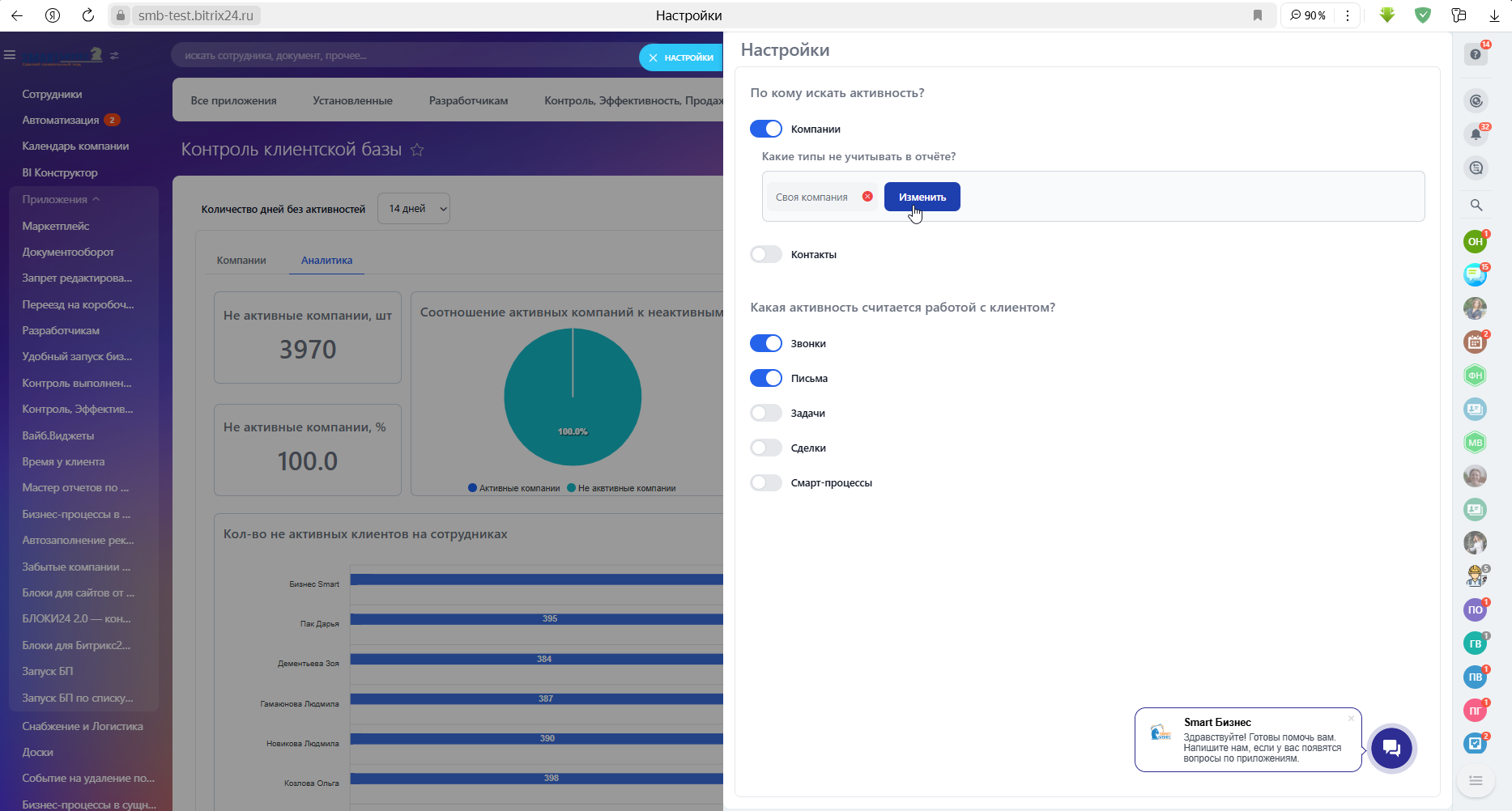Screen dimensions: 1512x811
Task: Reload the page with browser refresh icon
Action: 88,15
